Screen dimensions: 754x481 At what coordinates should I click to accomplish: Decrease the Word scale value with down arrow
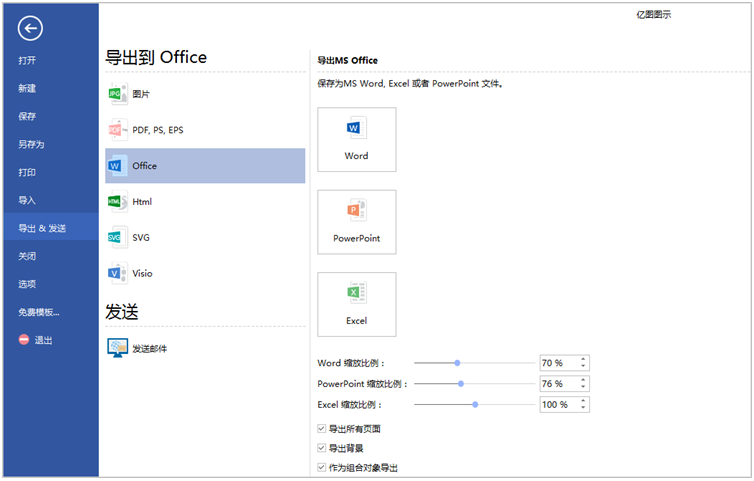coord(583,366)
